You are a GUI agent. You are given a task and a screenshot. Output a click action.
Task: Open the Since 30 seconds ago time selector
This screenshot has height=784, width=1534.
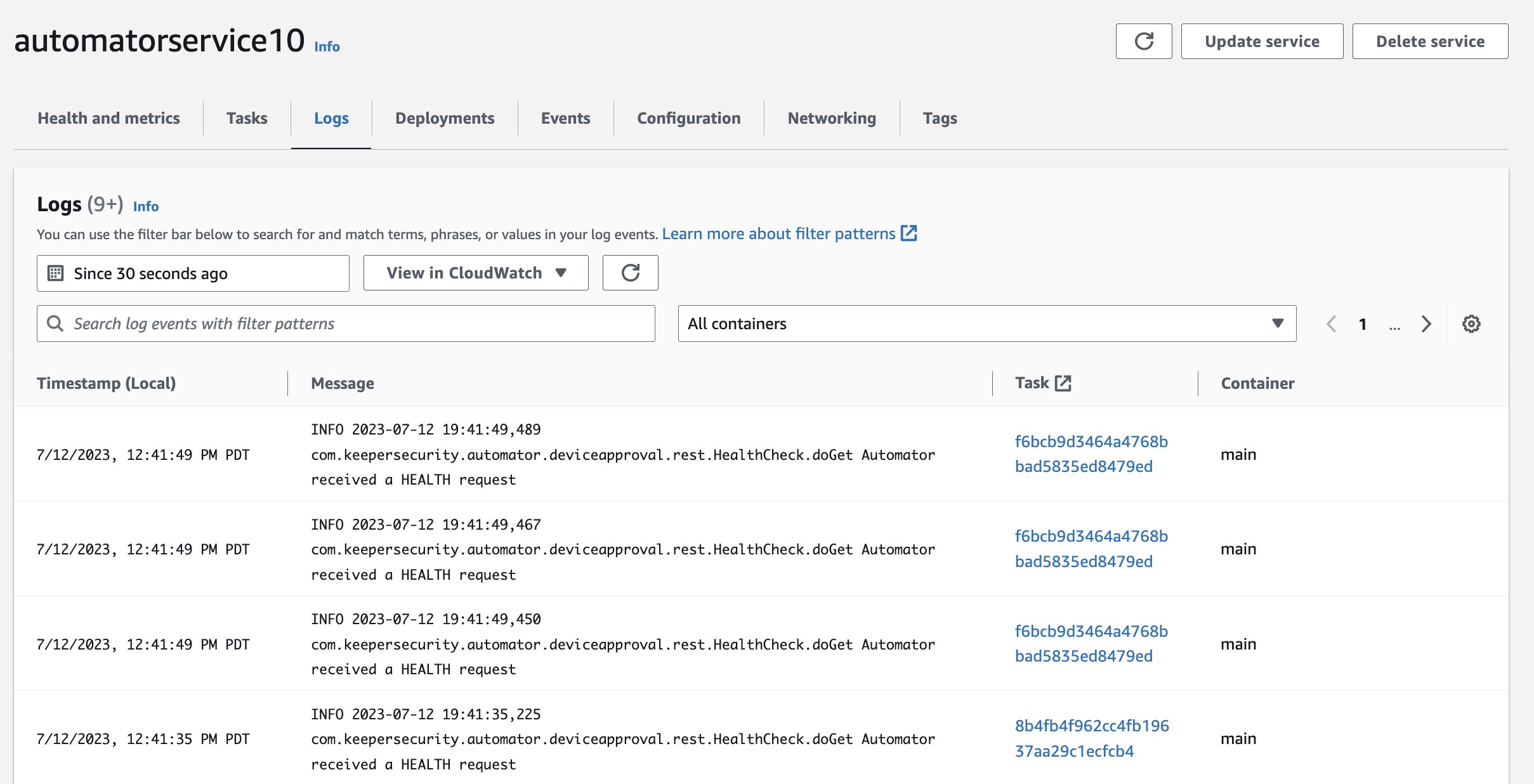tap(193, 273)
